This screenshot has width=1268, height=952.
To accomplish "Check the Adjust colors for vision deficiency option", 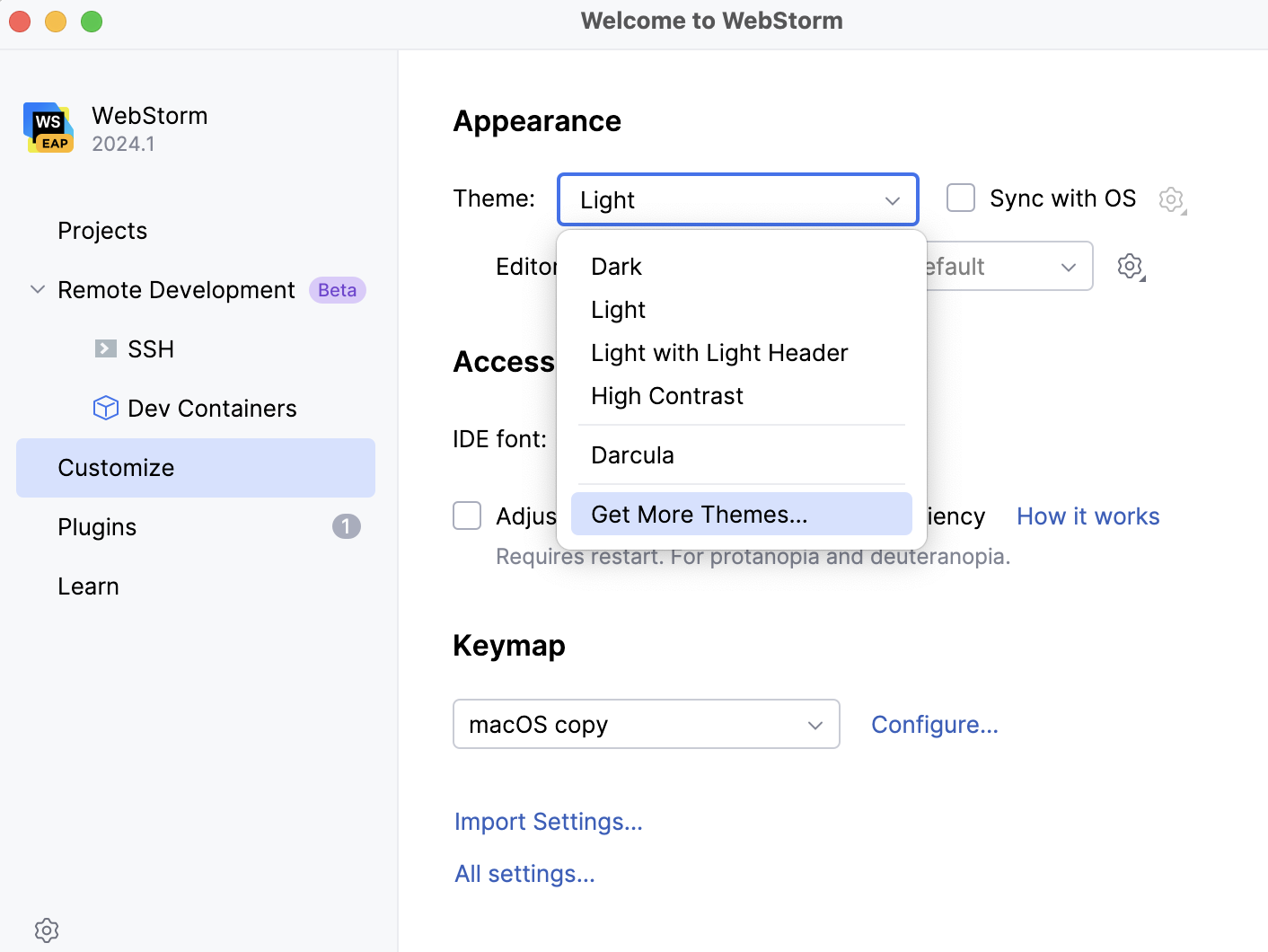I will pos(467,516).
